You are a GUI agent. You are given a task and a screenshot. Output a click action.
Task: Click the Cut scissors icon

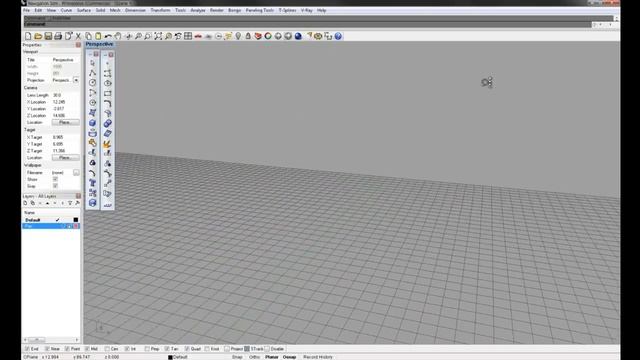pos(78,36)
